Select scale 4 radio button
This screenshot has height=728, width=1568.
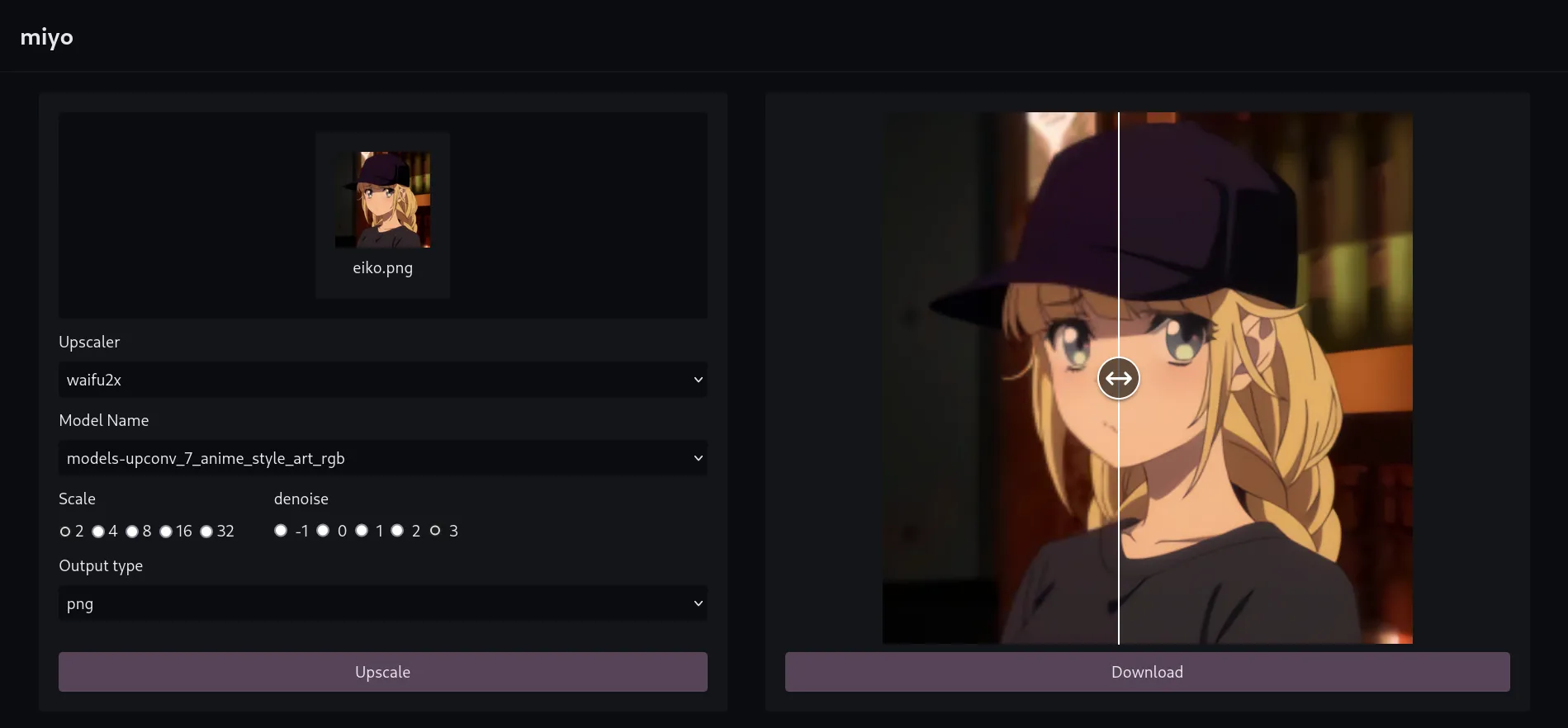coord(98,532)
